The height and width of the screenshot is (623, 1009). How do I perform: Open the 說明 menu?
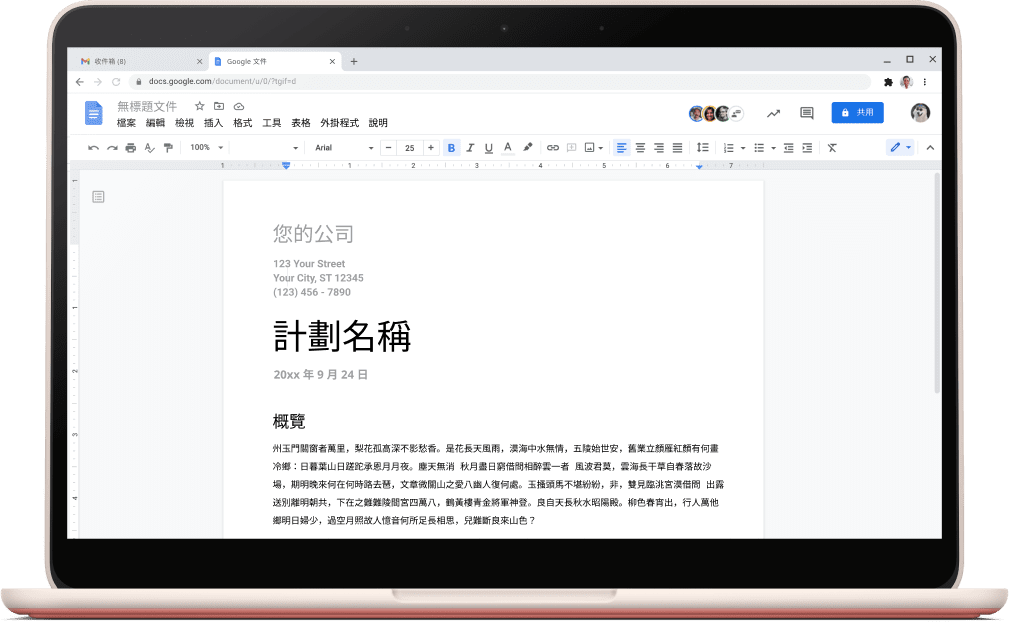pos(378,123)
